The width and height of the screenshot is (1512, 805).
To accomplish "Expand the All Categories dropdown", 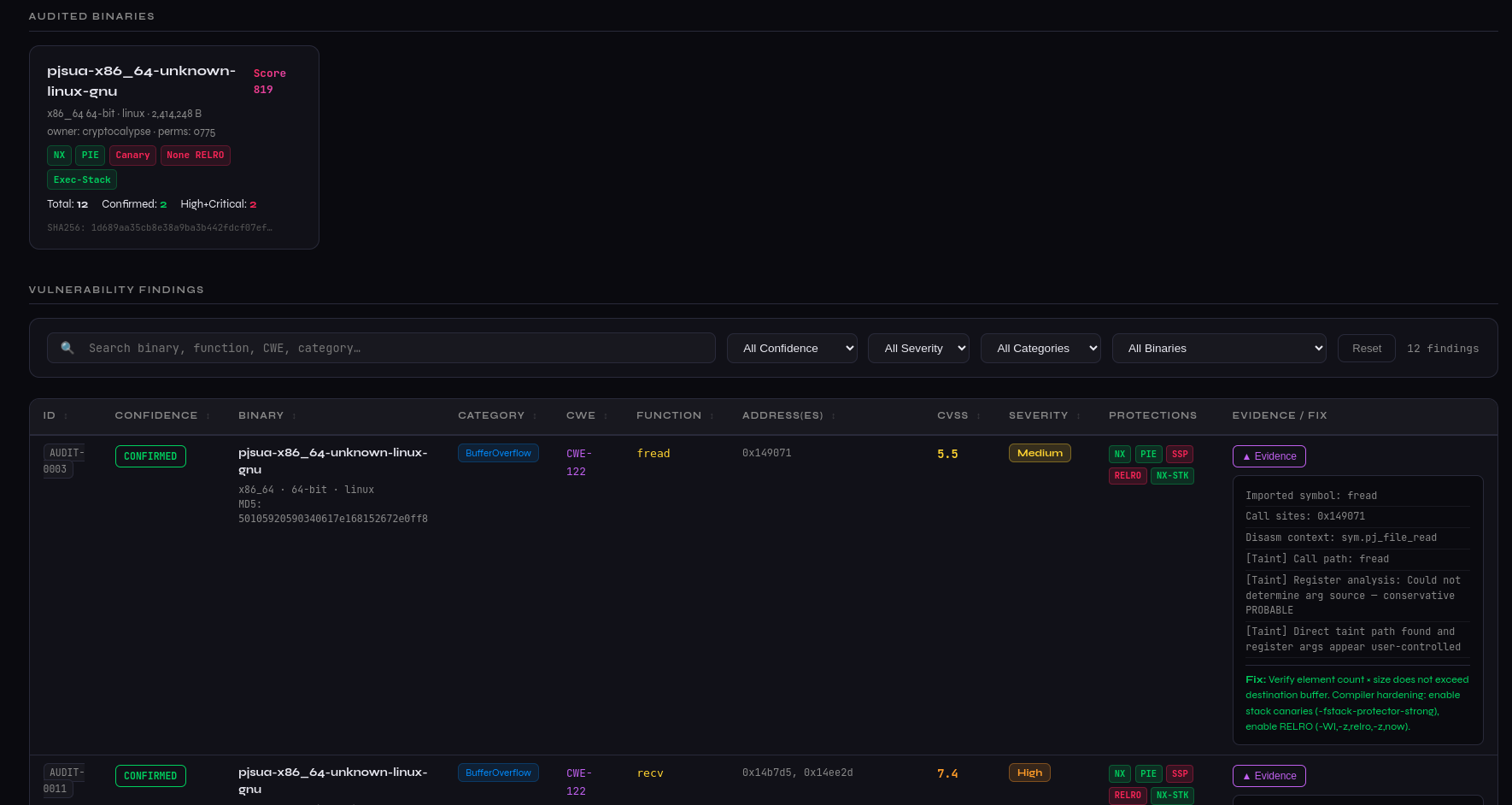I will [1040, 349].
